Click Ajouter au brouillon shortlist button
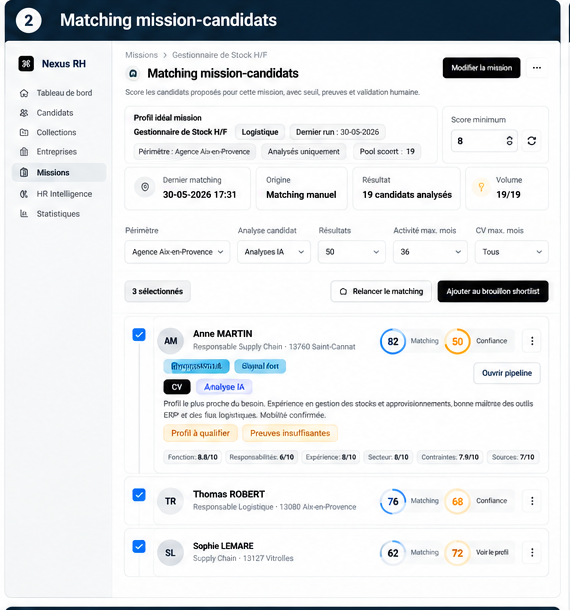 coord(493,291)
